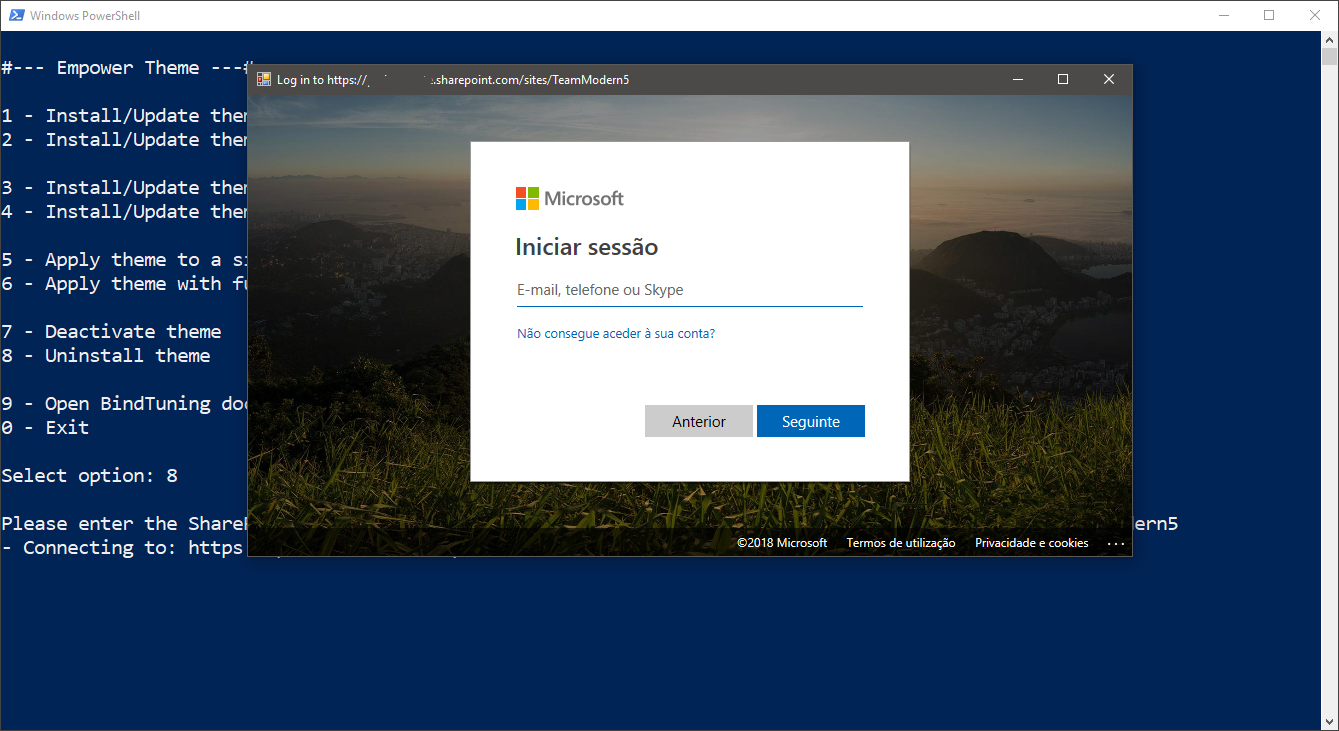
Task: Click '2 - Install/Update' line in PowerShell
Action: point(124,139)
